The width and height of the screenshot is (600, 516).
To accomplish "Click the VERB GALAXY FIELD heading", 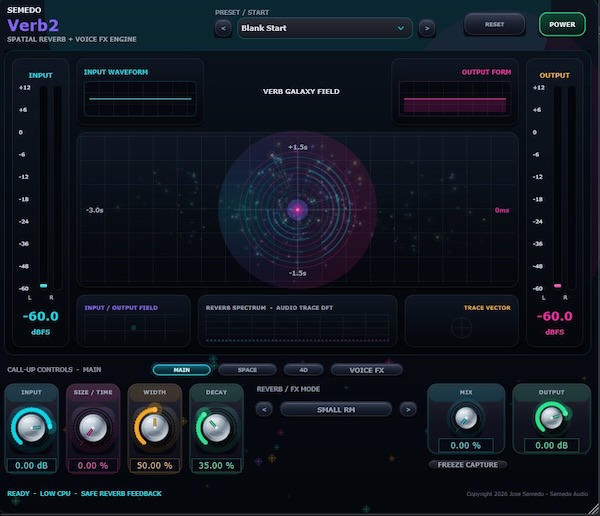I will coord(301,91).
